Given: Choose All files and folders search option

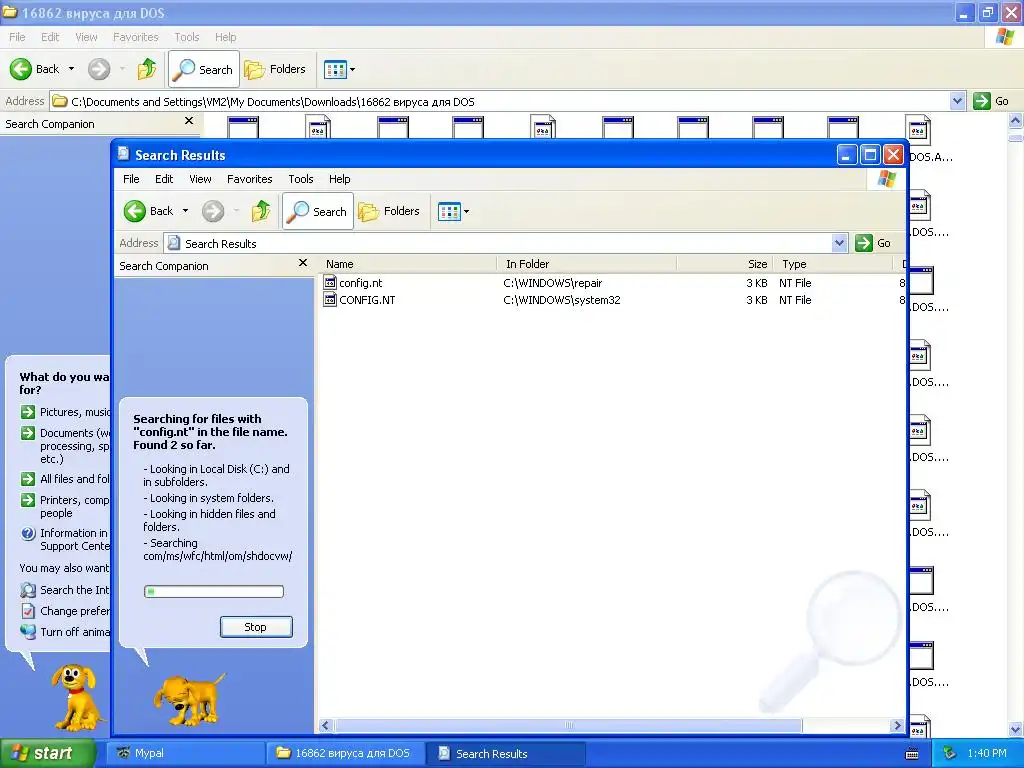Looking at the screenshot, I should pyautogui.click(x=65, y=479).
